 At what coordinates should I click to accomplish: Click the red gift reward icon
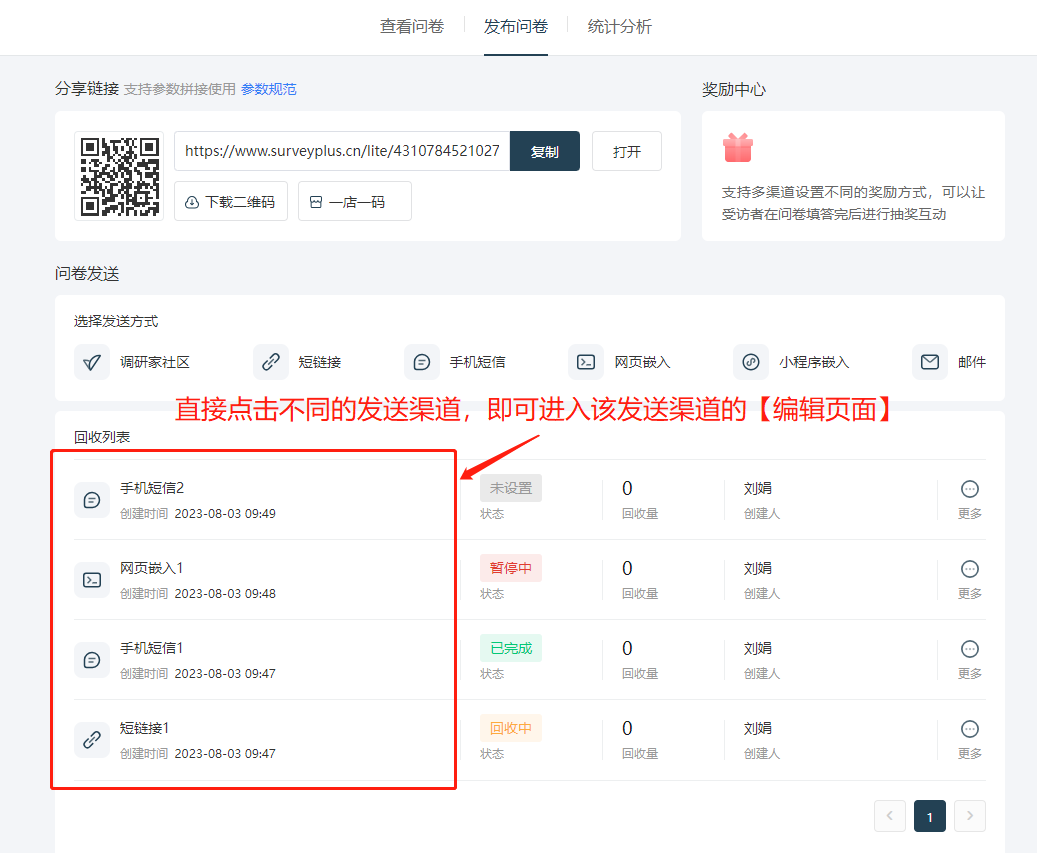(738, 147)
